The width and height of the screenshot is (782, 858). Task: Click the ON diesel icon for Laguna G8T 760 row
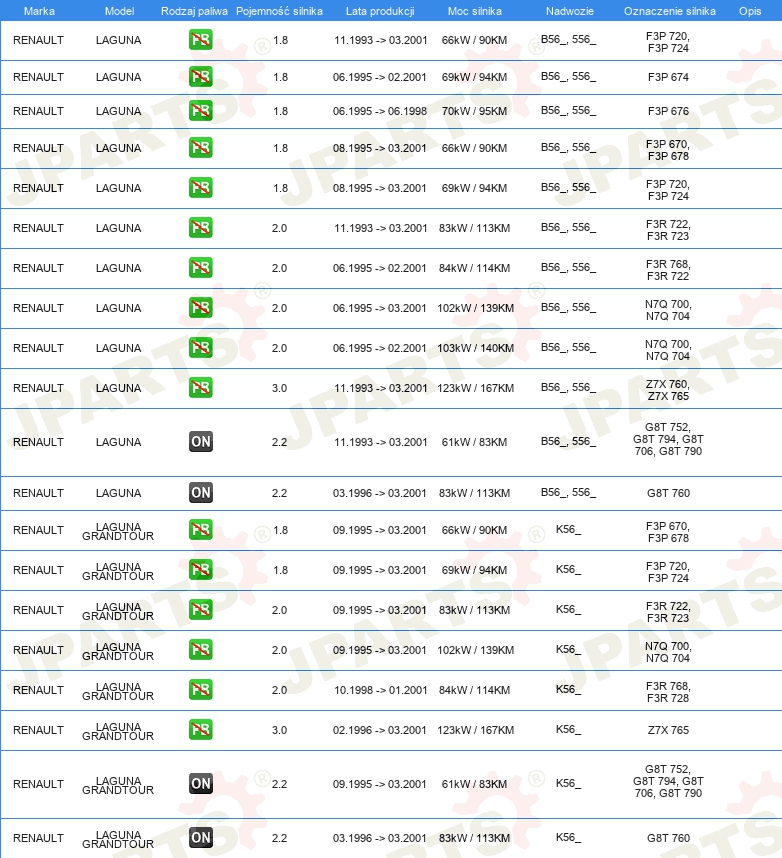point(201,492)
